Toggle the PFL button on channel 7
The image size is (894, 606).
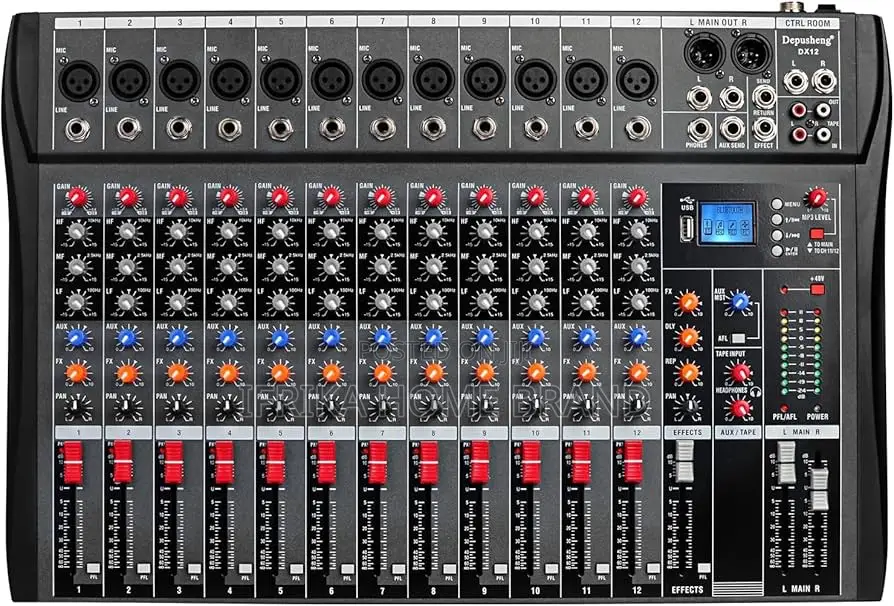coord(399,568)
